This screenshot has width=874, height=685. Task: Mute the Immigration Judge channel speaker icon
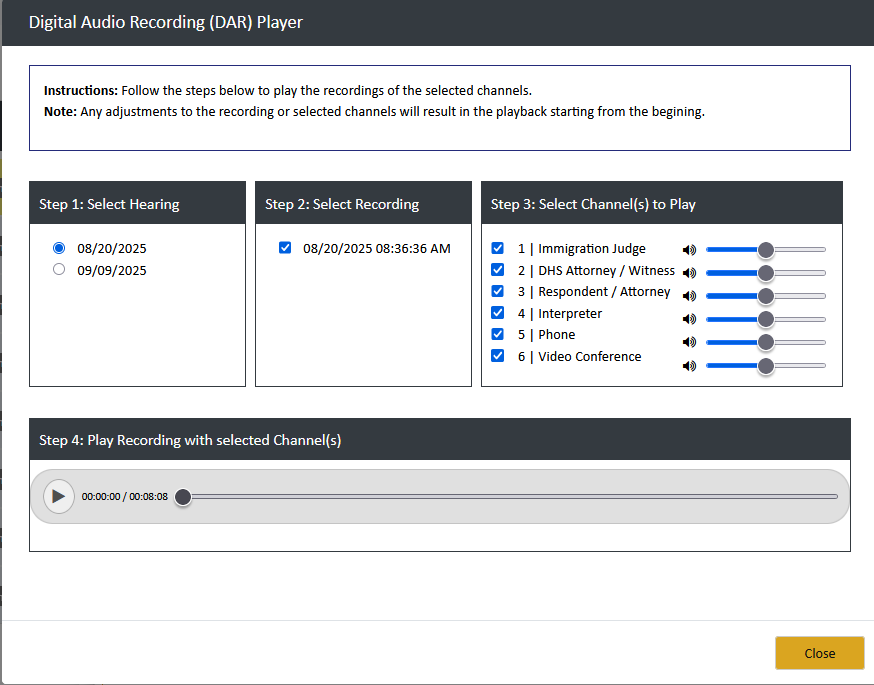point(690,250)
